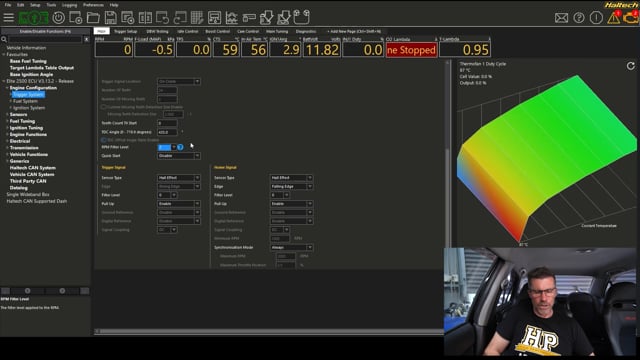Screen dimensions: 640x360
Task: Clear the sidebar search with X button
Action: pos(87,39)
